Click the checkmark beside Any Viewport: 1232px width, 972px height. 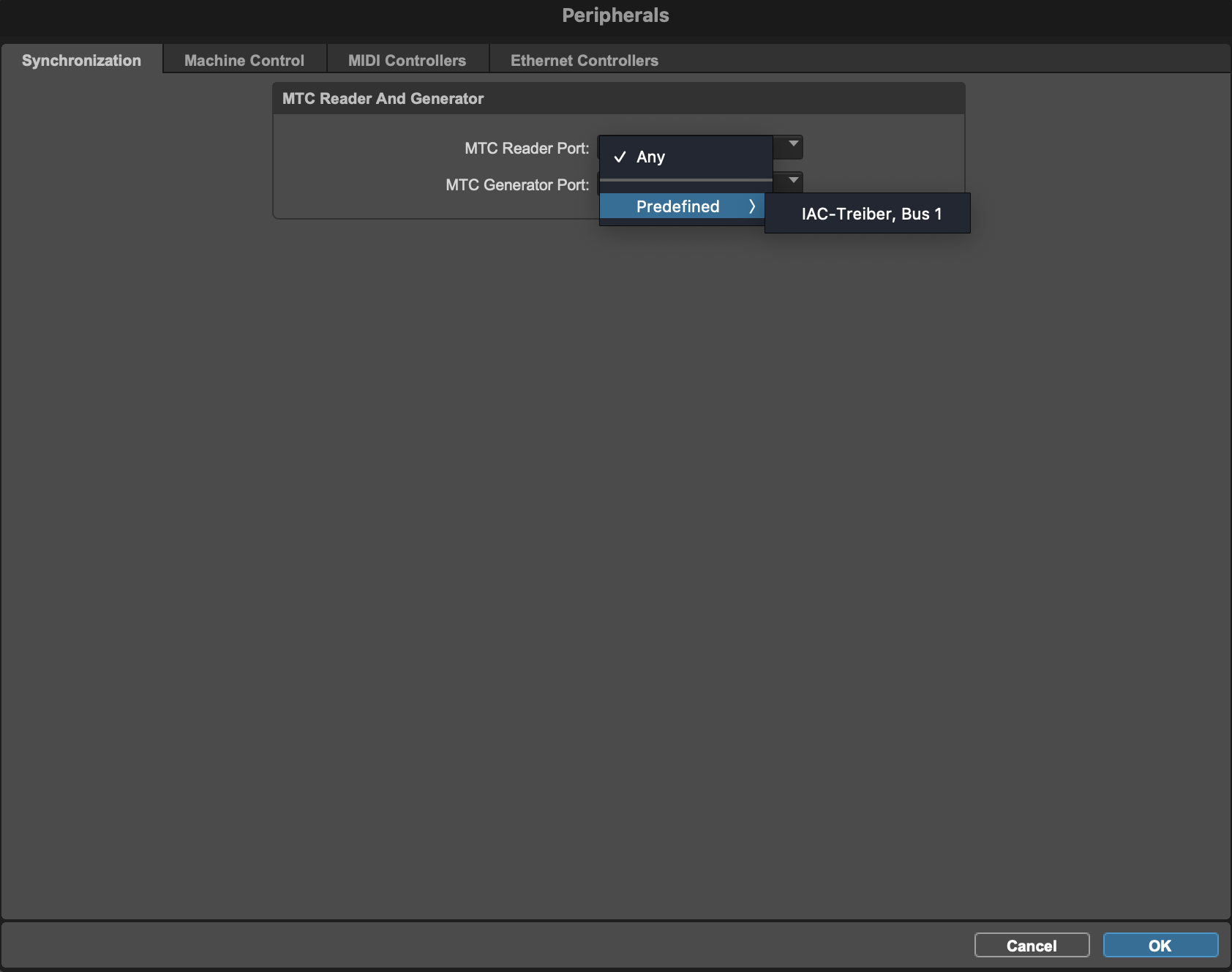[x=621, y=157]
